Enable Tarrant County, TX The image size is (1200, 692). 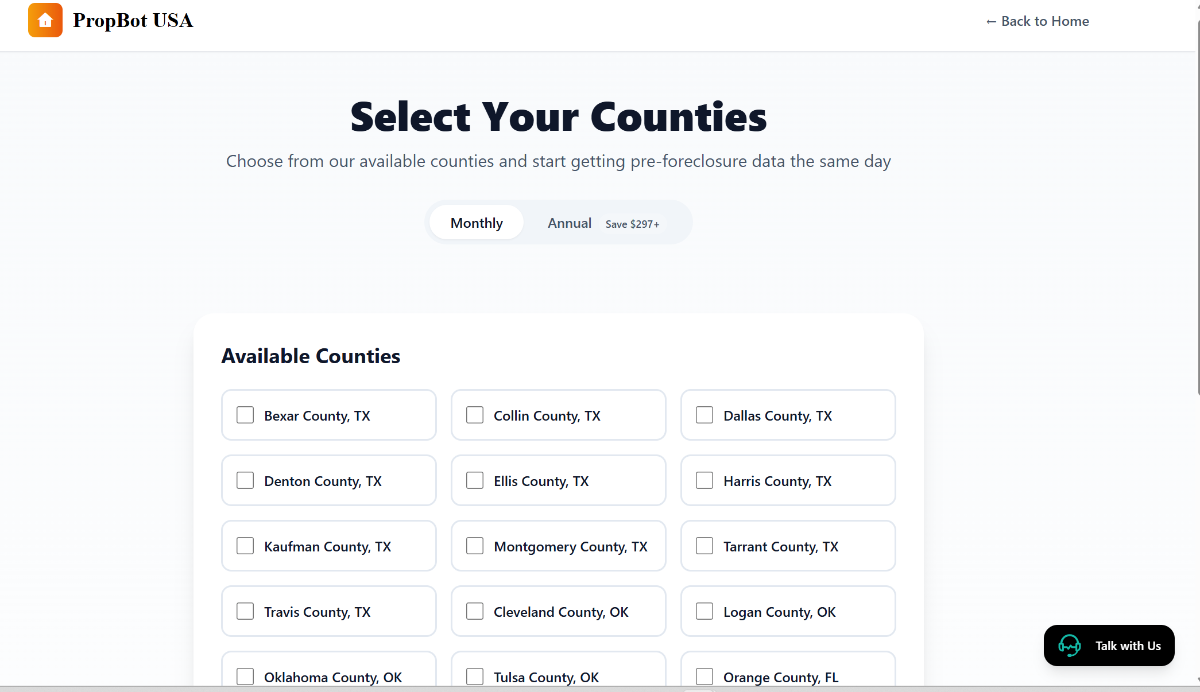704,545
